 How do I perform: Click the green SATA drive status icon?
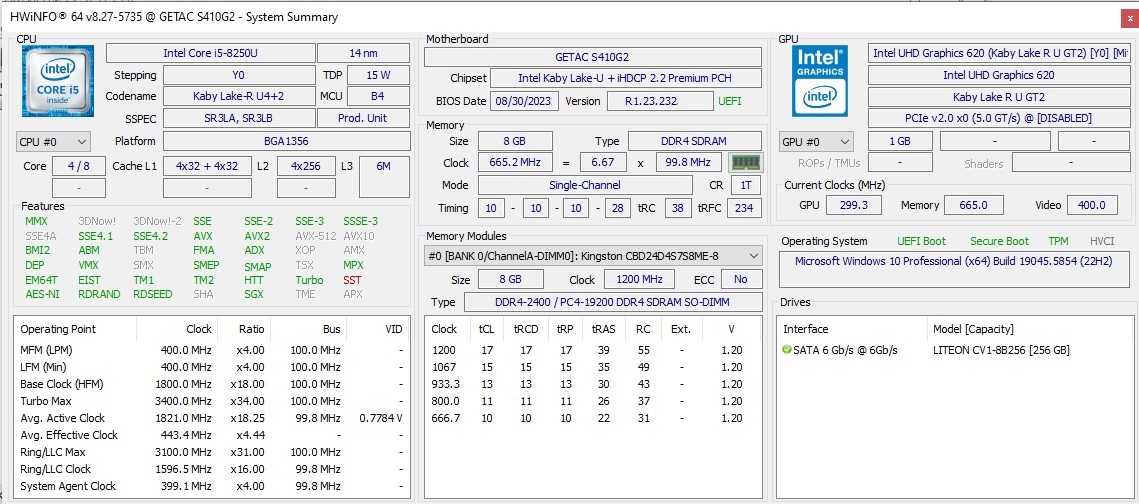point(787,350)
